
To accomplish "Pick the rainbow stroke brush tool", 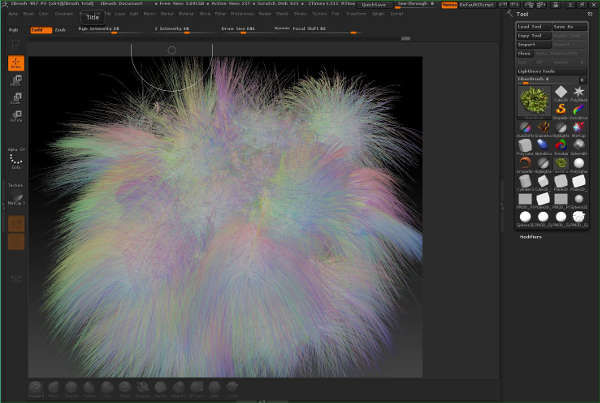I will [x=579, y=109].
